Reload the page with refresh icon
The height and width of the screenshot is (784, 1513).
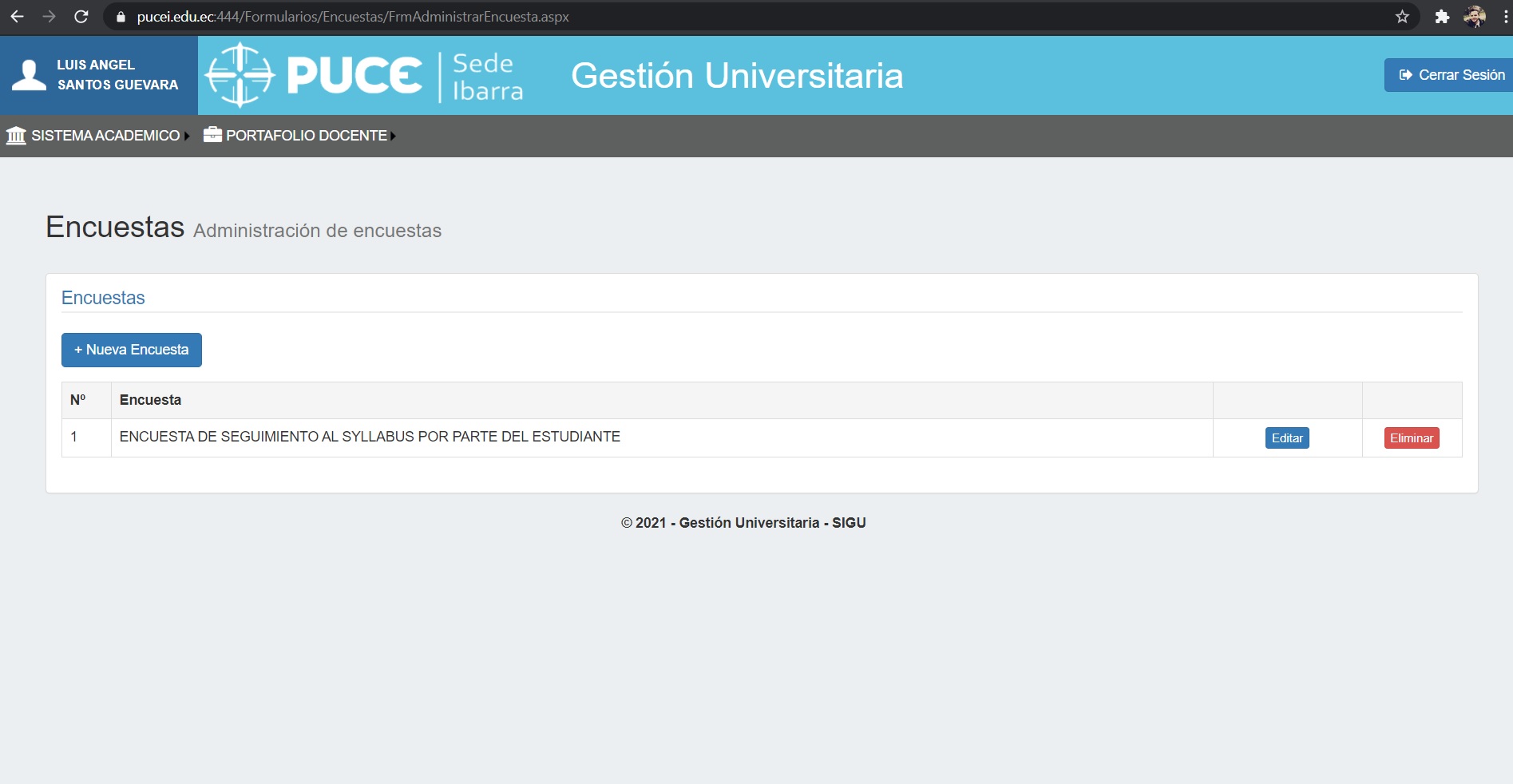click(81, 17)
